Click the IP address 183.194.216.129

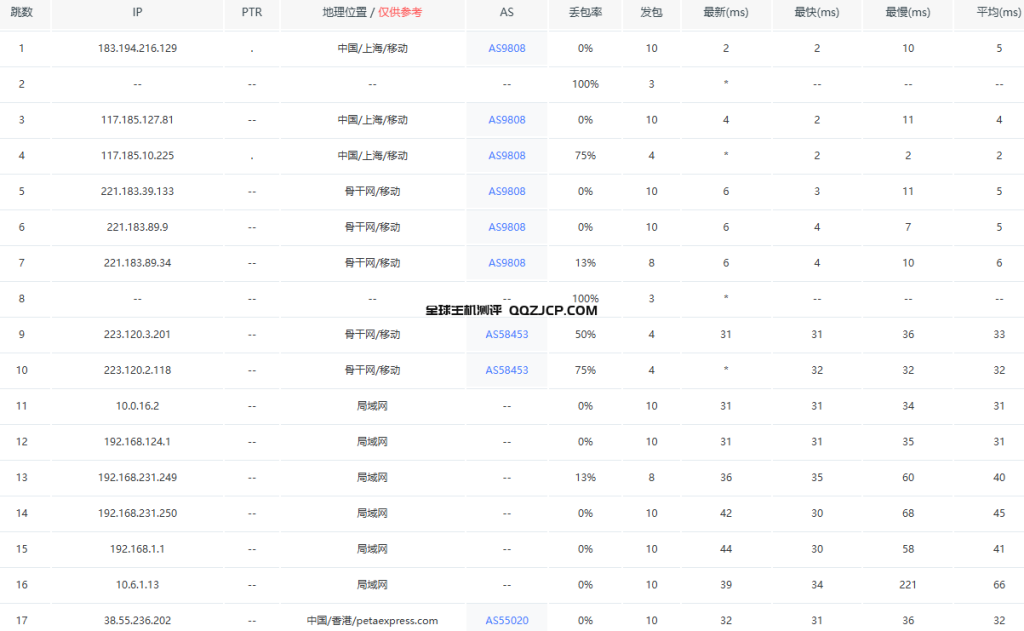[137, 48]
